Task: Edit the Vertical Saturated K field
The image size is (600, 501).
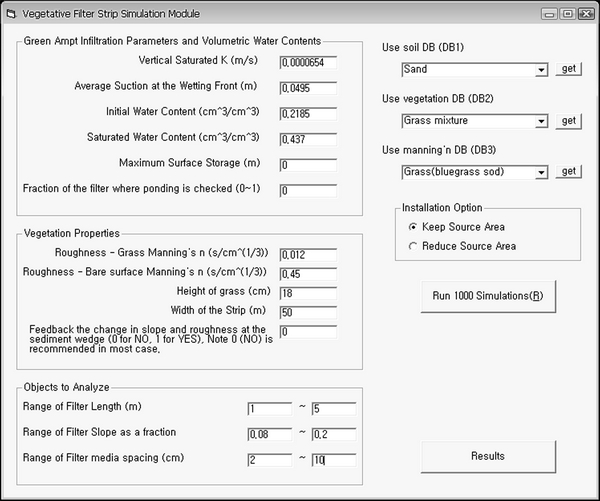Action: [308, 62]
